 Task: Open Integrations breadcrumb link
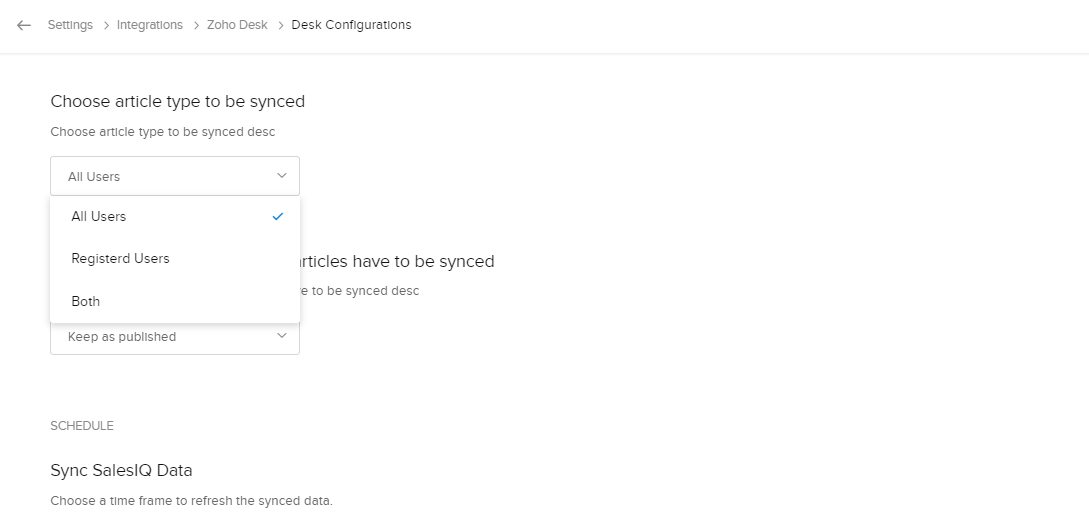click(x=150, y=25)
